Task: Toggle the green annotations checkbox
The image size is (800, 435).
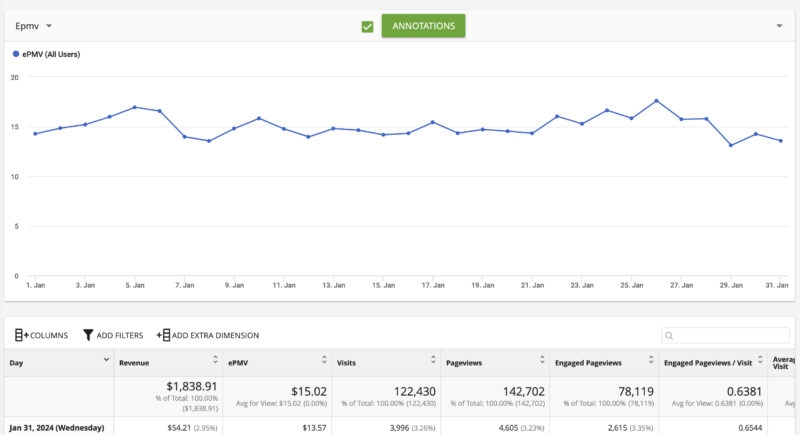Action: pos(368,26)
